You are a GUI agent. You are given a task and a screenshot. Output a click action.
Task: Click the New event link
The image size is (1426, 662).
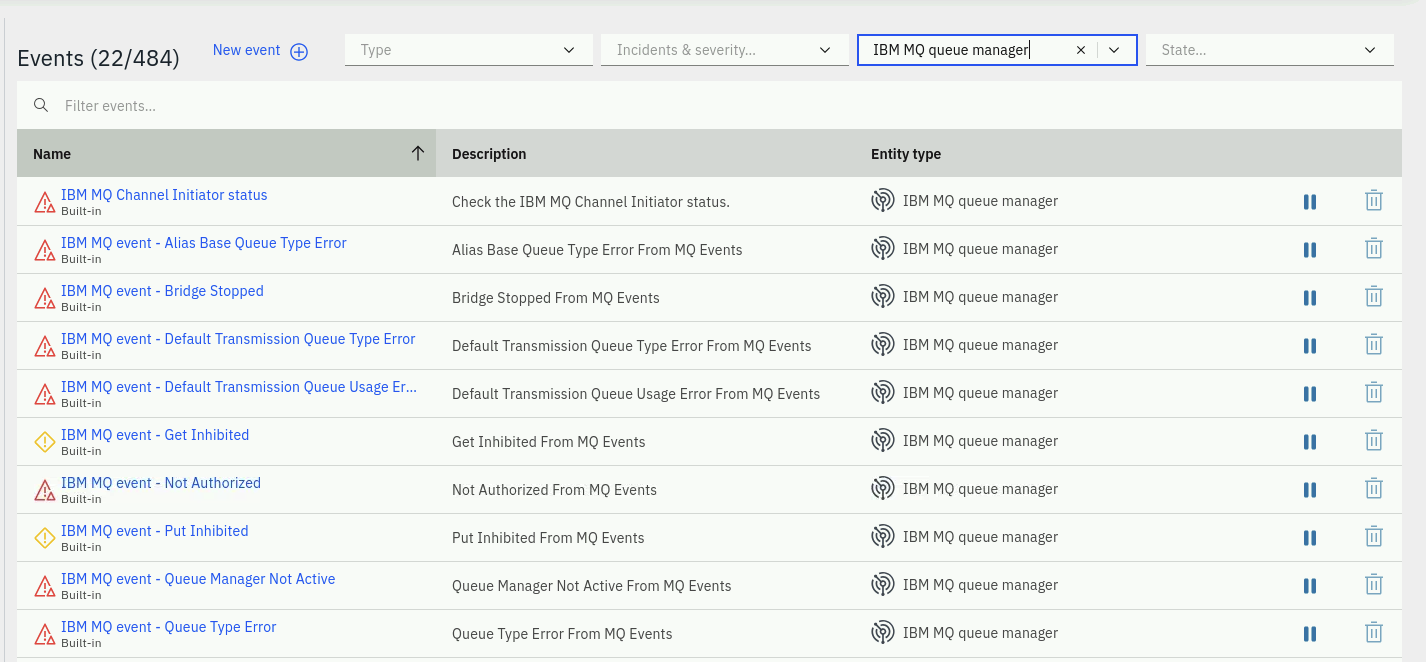click(246, 50)
